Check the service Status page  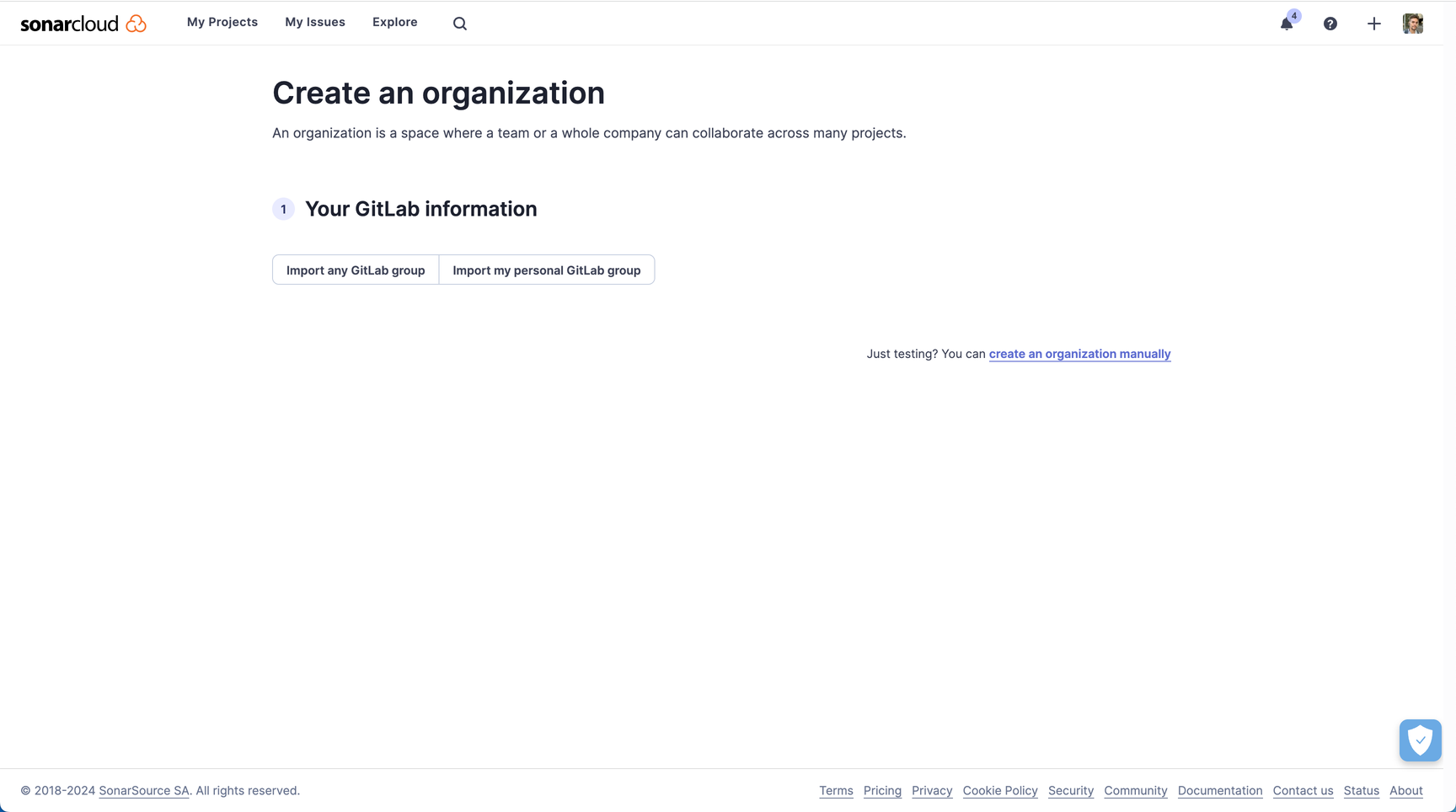(x=1361, y=790)
